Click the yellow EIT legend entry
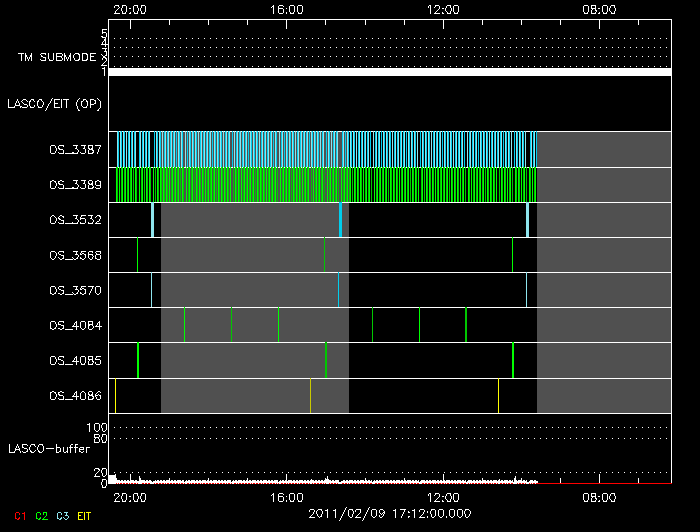 84,516
